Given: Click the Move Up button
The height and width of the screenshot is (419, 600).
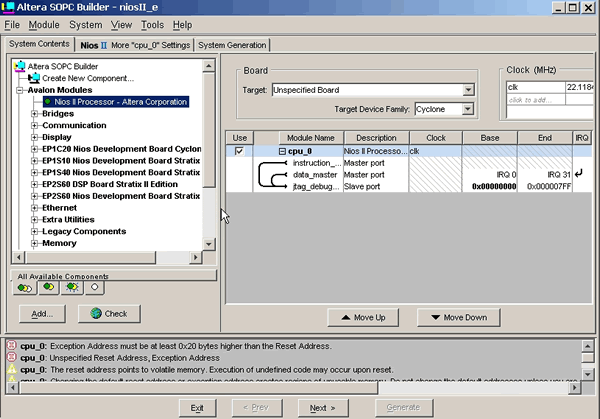Looking at the screenshot, I should point(363,318).
